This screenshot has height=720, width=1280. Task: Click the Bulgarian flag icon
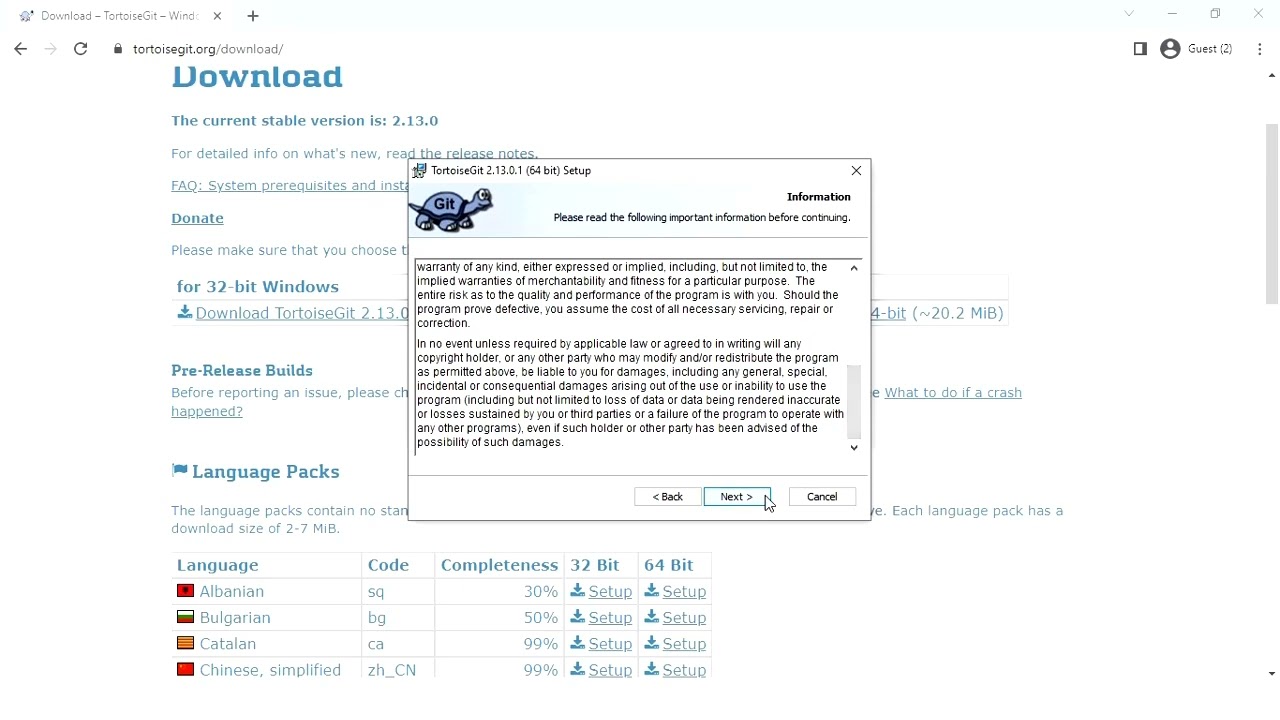(x=185, y=617)
